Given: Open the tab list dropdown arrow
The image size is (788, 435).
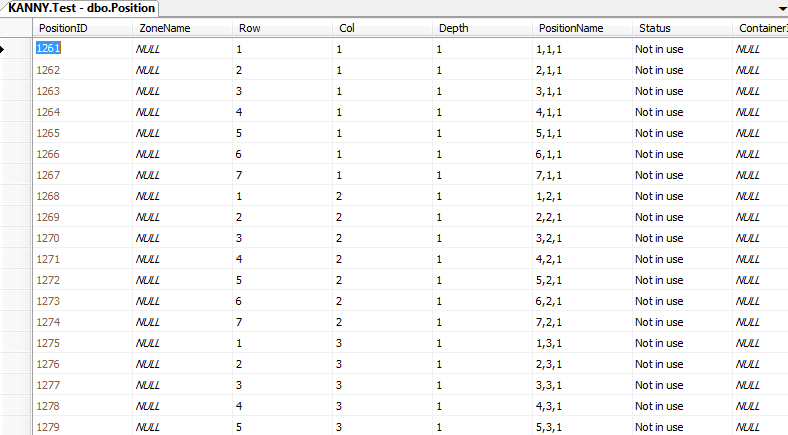Looking at the screenshot, I should (782, 9).
